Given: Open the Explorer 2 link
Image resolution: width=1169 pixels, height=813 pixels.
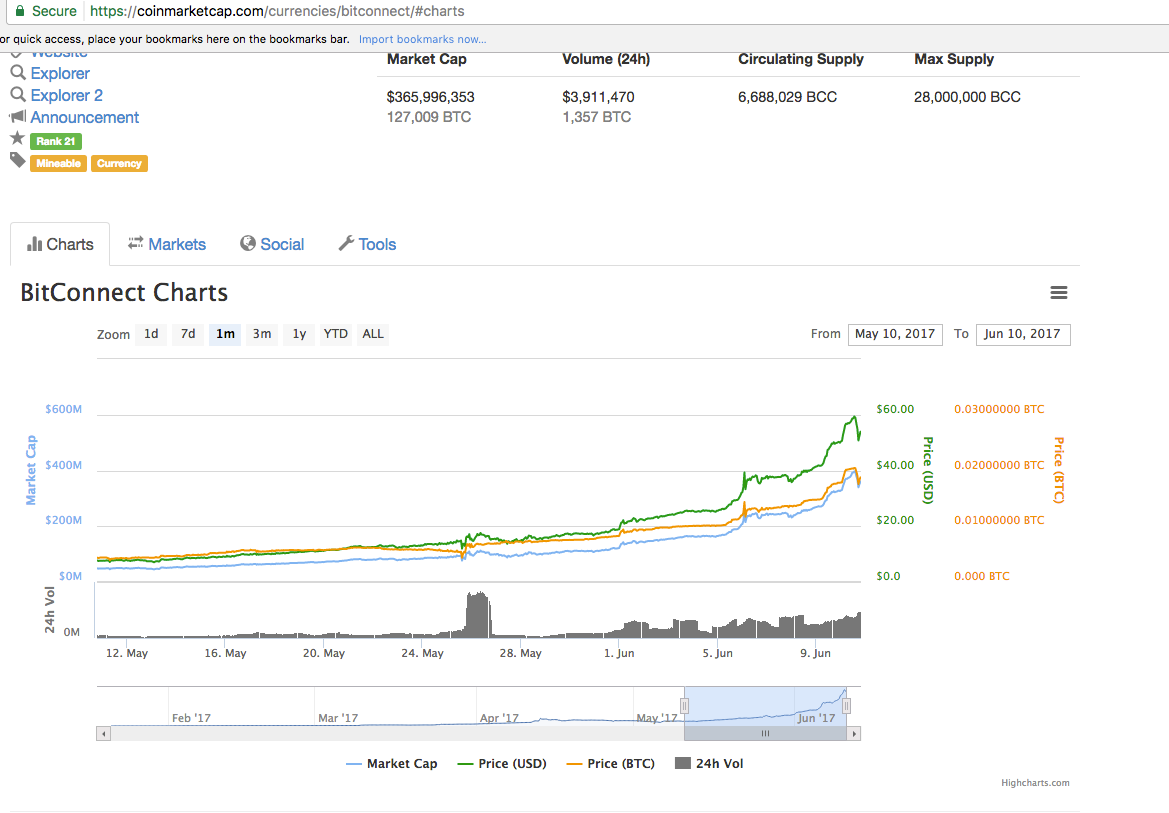Looking at the screenshot, I should (66, 95).
